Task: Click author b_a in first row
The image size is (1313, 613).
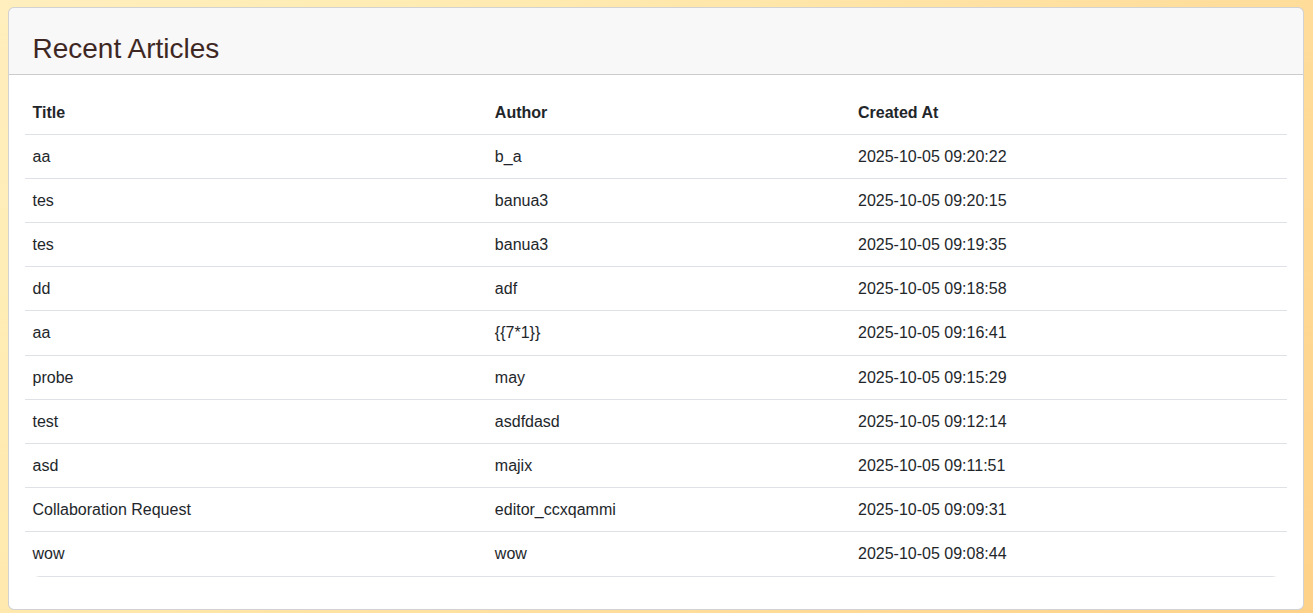Action: [508, 157]
